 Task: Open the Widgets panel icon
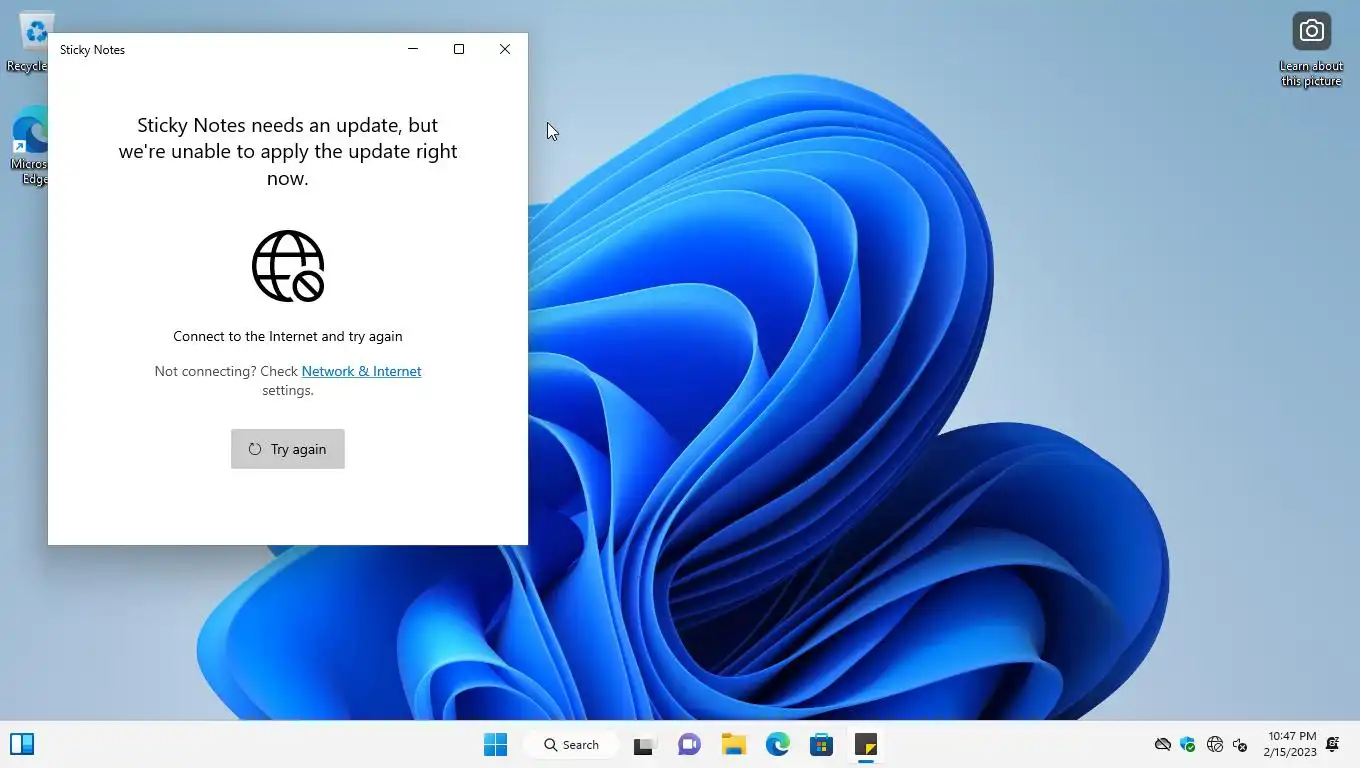pos(22,744)
